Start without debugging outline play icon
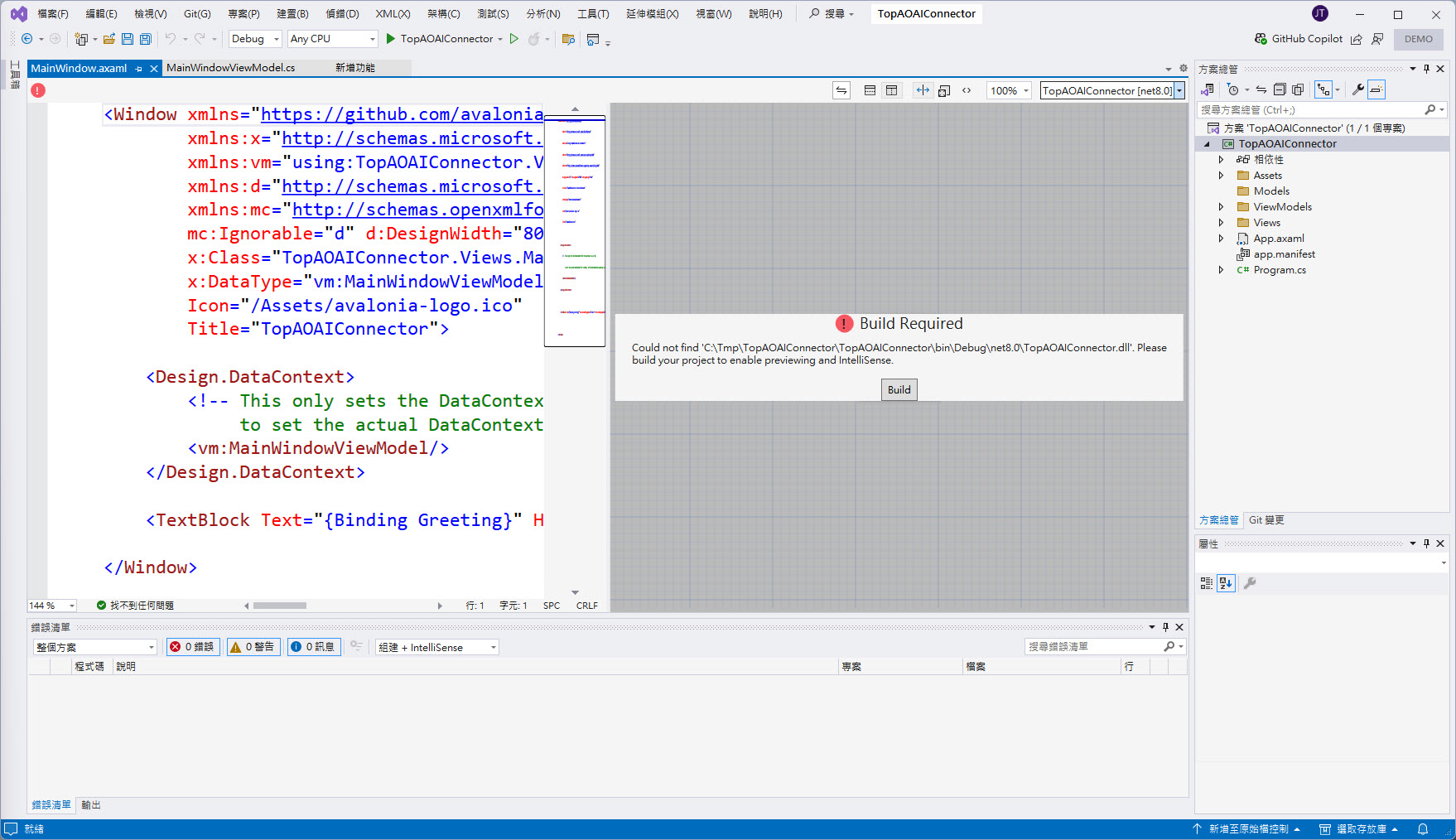The image size is (1456, 840). pos(514,39)
